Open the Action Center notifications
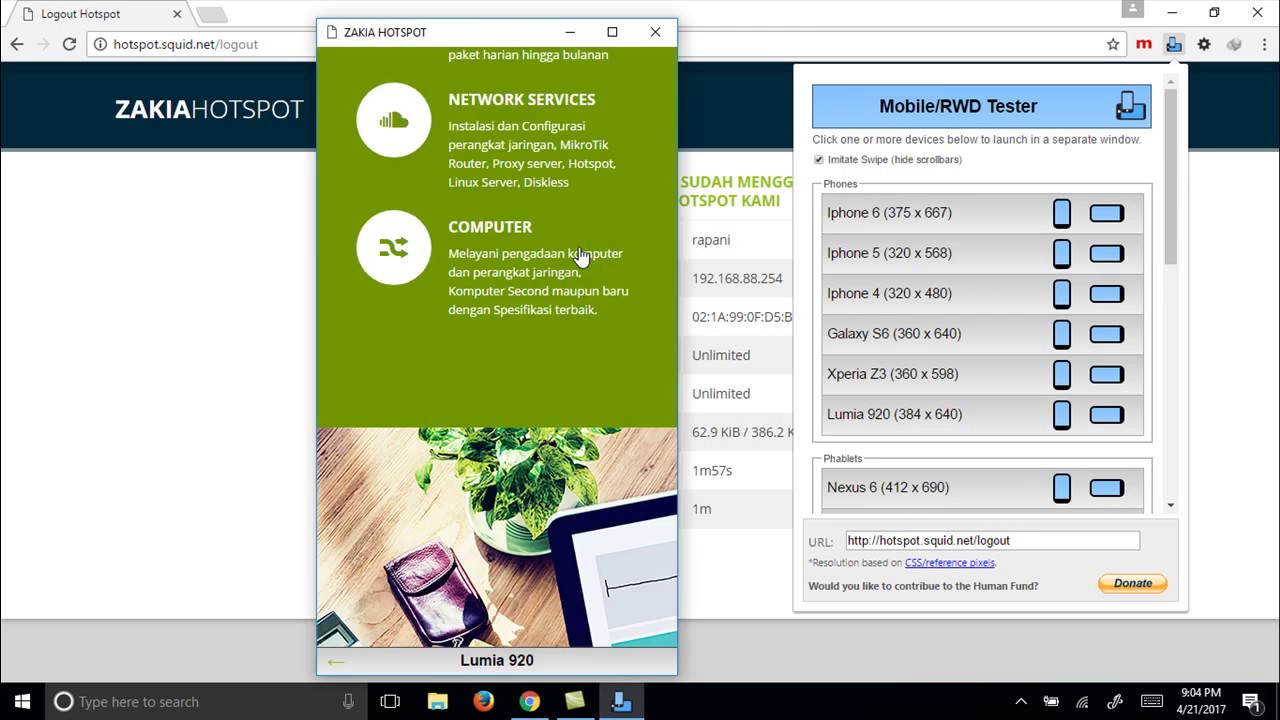This screenshot has width=1280, height=720. [x=1250, y=702]
